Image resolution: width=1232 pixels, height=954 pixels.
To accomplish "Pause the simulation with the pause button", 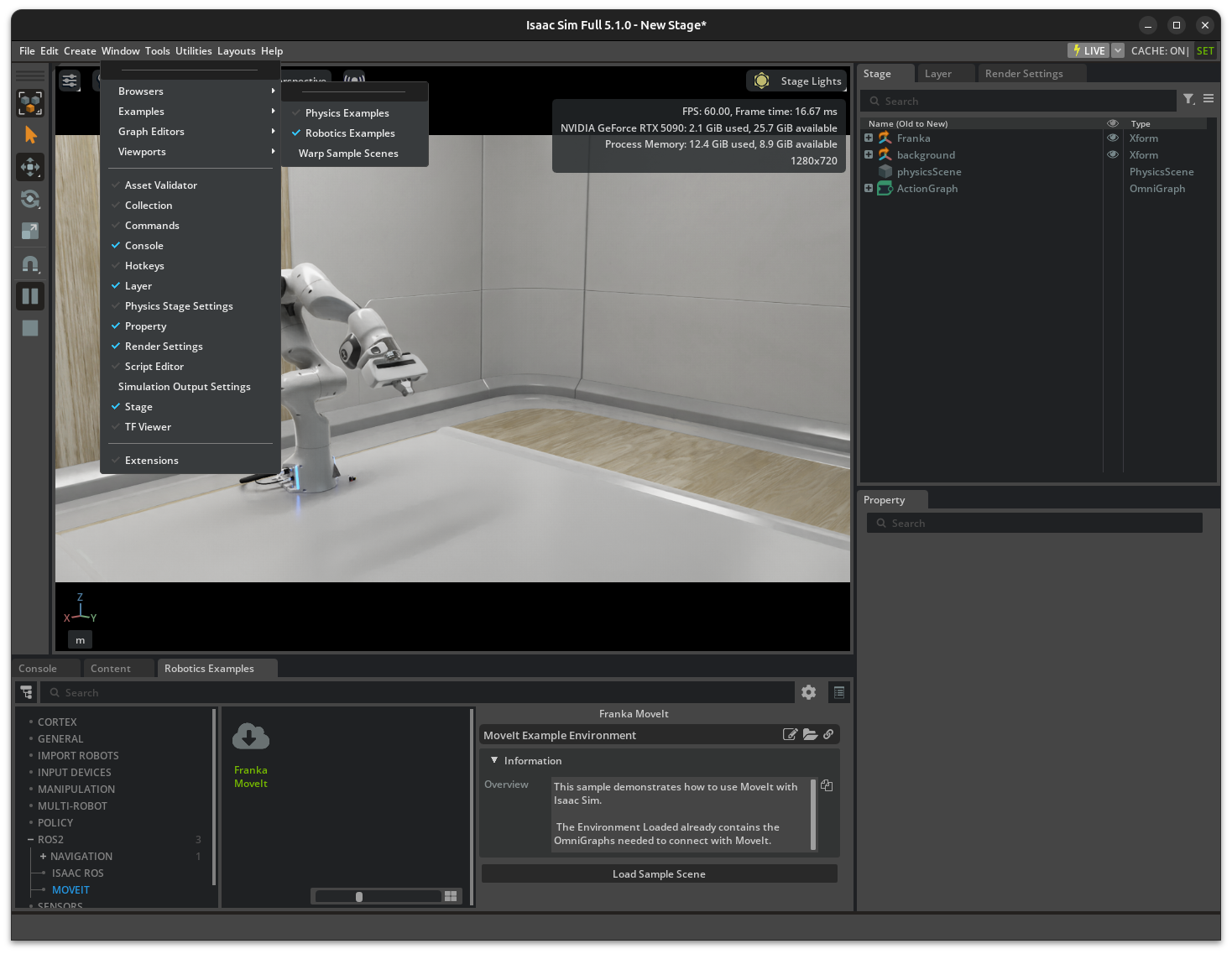I will tap(30, 296).
